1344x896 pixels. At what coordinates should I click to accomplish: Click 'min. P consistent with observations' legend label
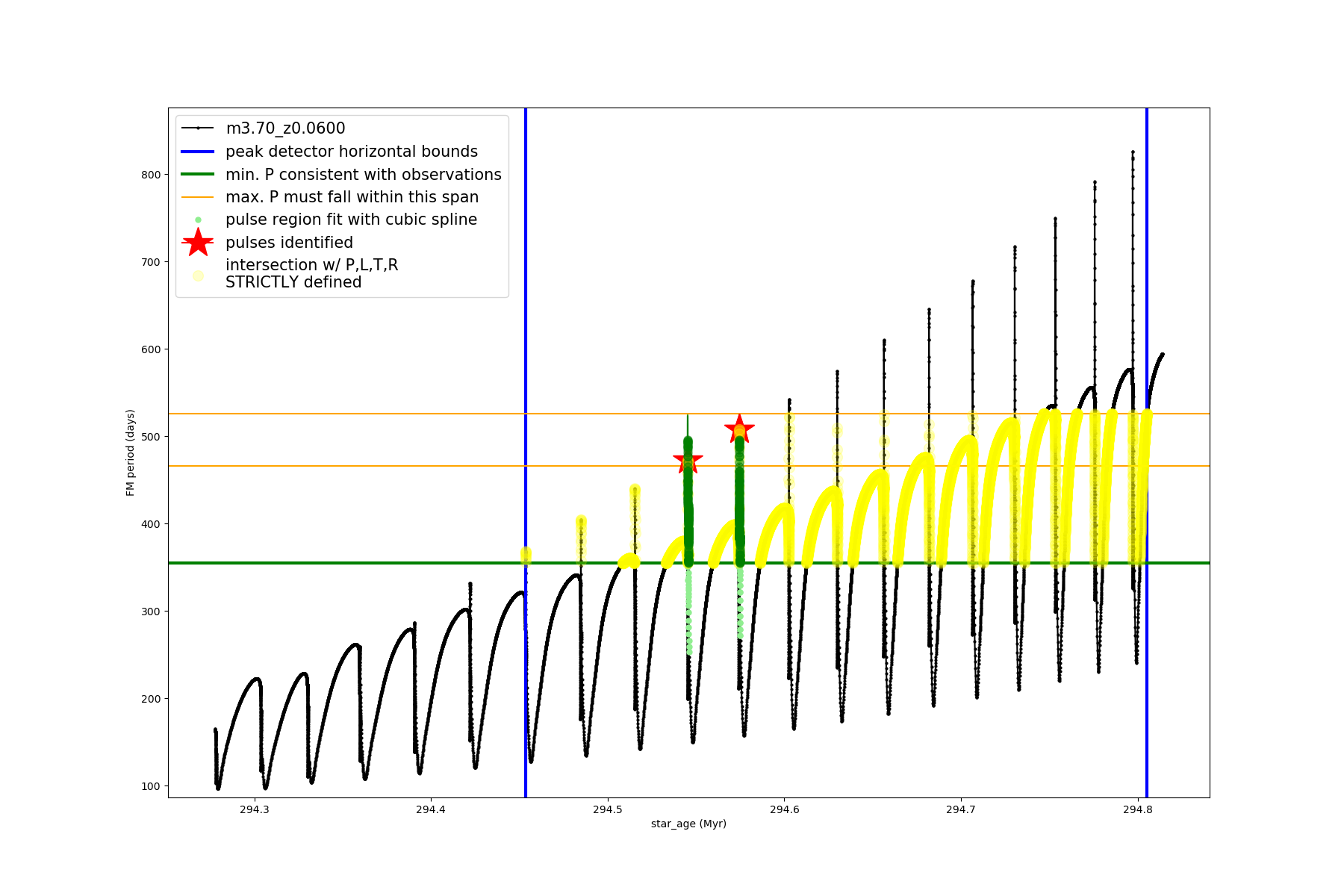[x=363, y=175]
